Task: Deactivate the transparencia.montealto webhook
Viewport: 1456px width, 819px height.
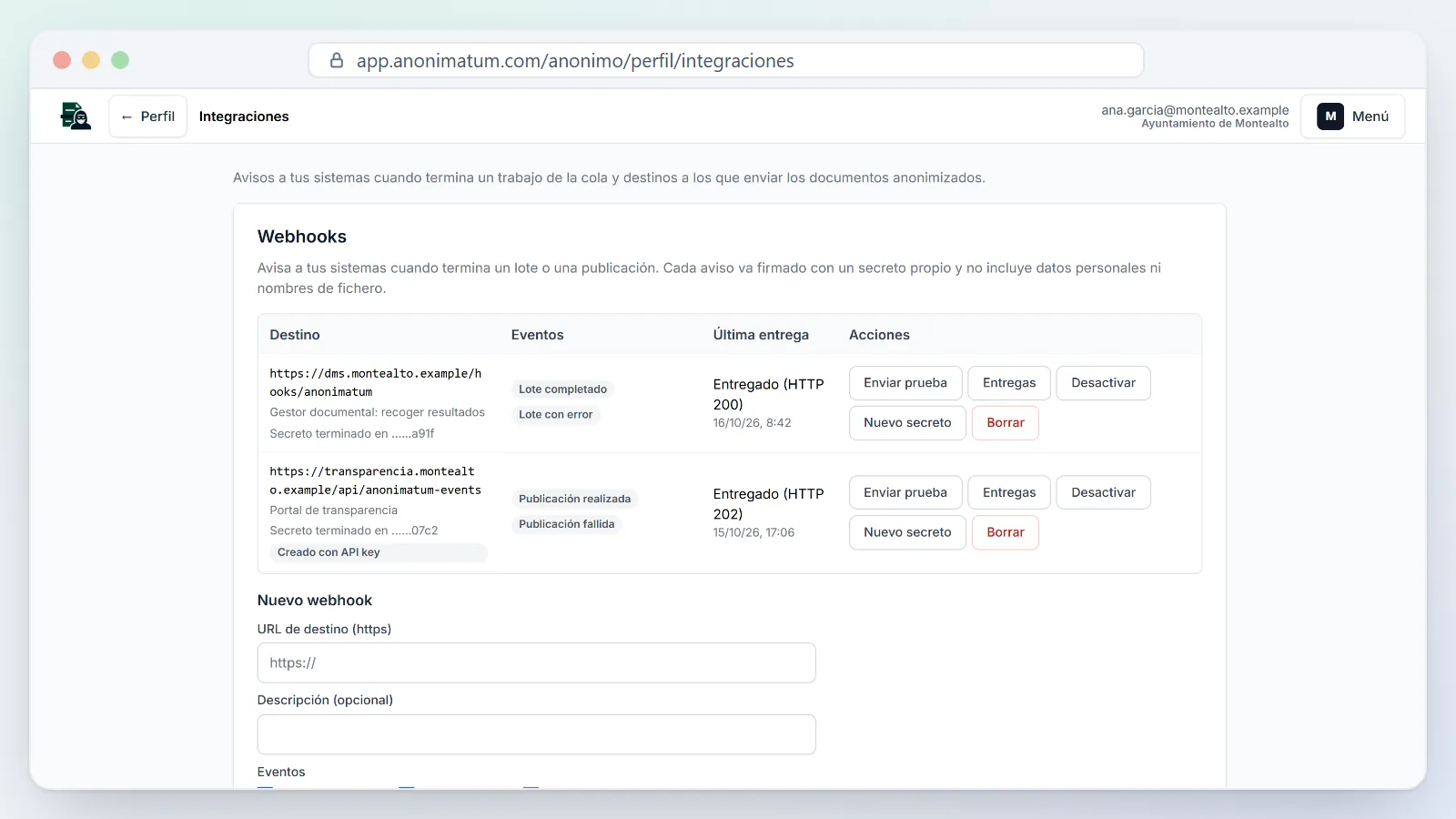Action: click(1103, 493)
